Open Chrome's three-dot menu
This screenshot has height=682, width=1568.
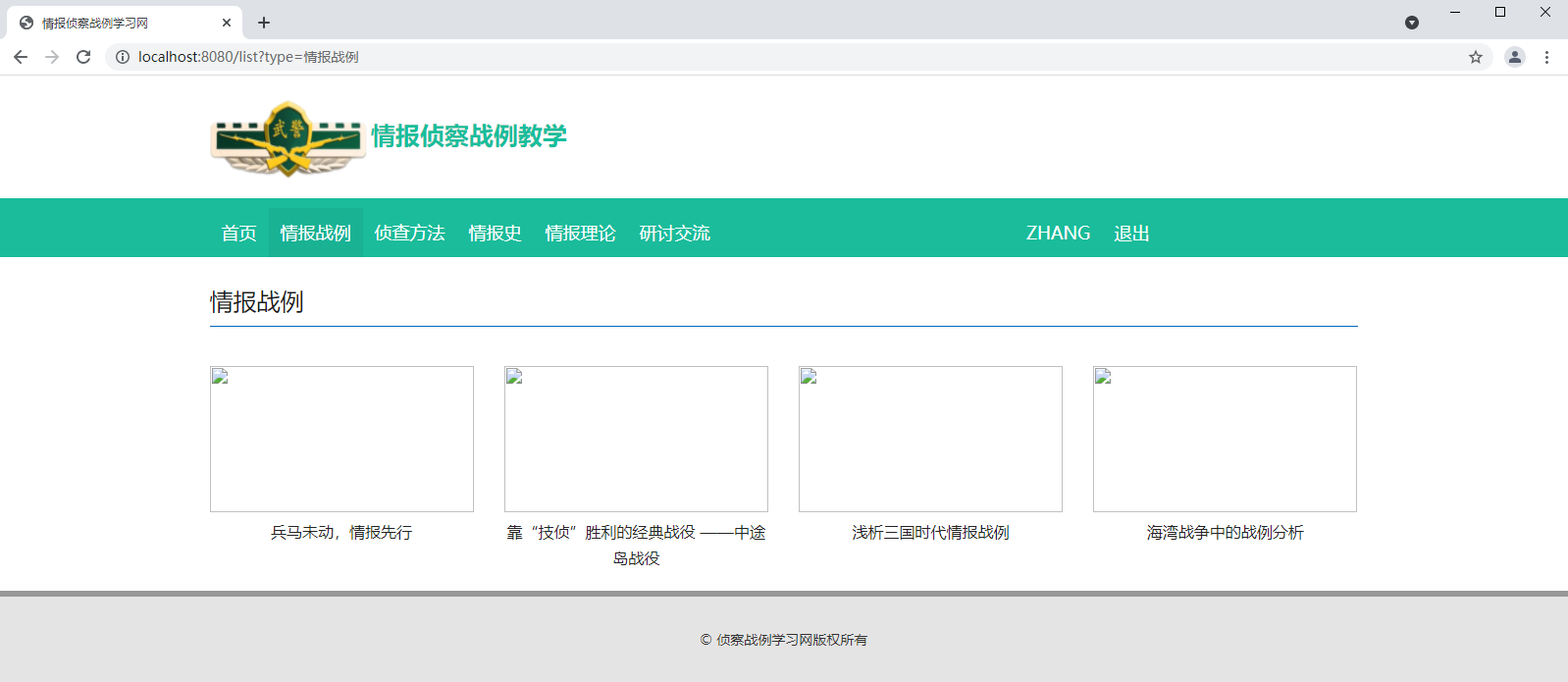click(1546, 57)
